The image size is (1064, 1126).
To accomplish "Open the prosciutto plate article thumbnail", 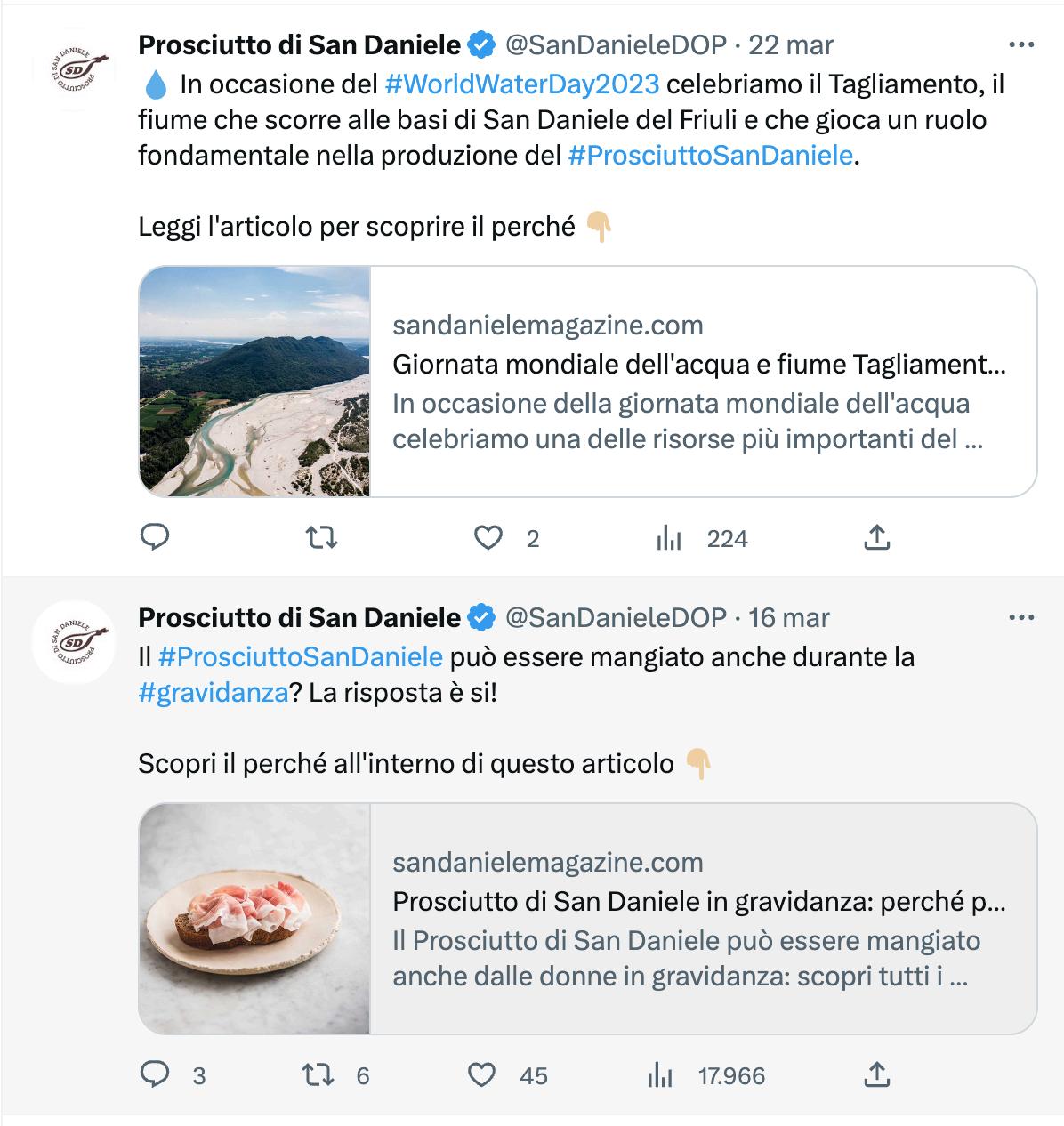I will pos(254,919).
